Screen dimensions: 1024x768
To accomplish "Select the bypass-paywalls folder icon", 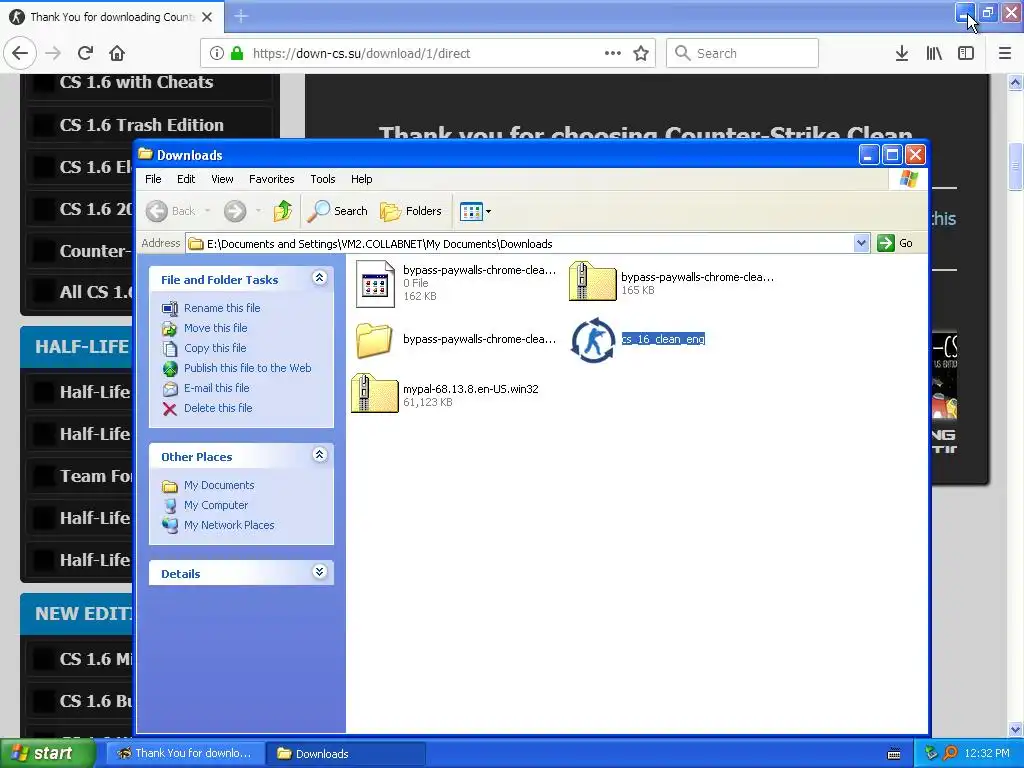I will 374,340.
